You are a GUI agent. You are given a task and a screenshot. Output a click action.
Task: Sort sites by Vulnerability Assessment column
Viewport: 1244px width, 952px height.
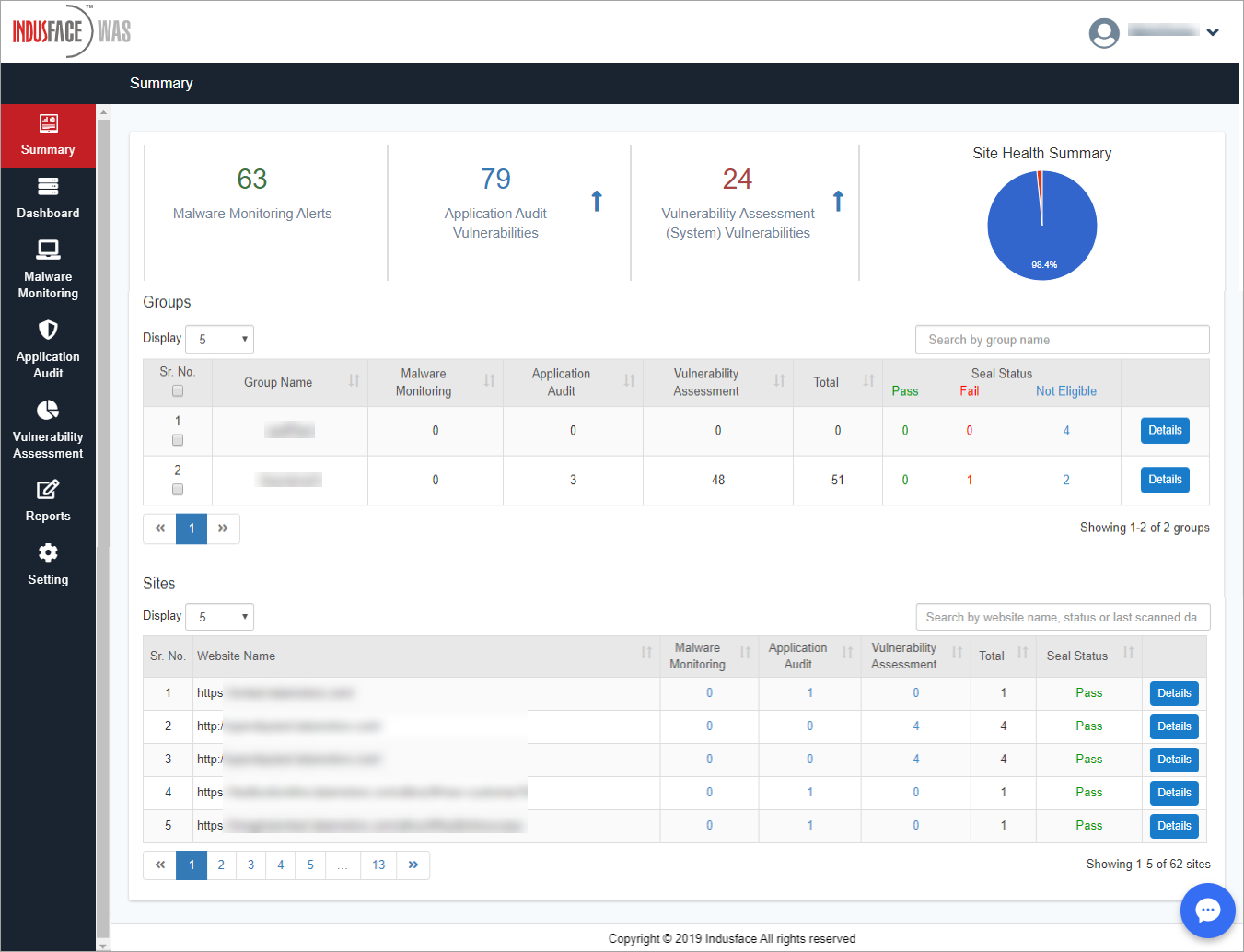click(957, 652)
